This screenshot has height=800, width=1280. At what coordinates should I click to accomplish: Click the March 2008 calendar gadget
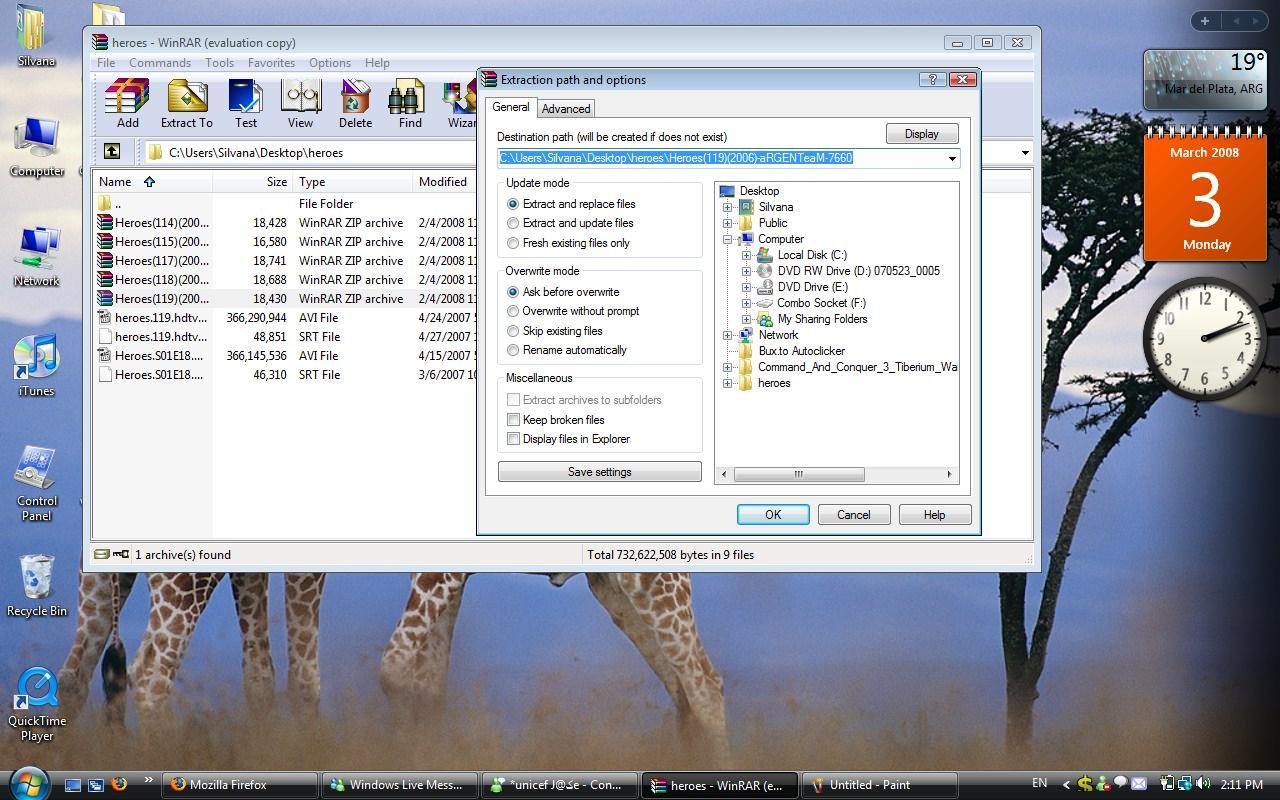[1205, 196]
